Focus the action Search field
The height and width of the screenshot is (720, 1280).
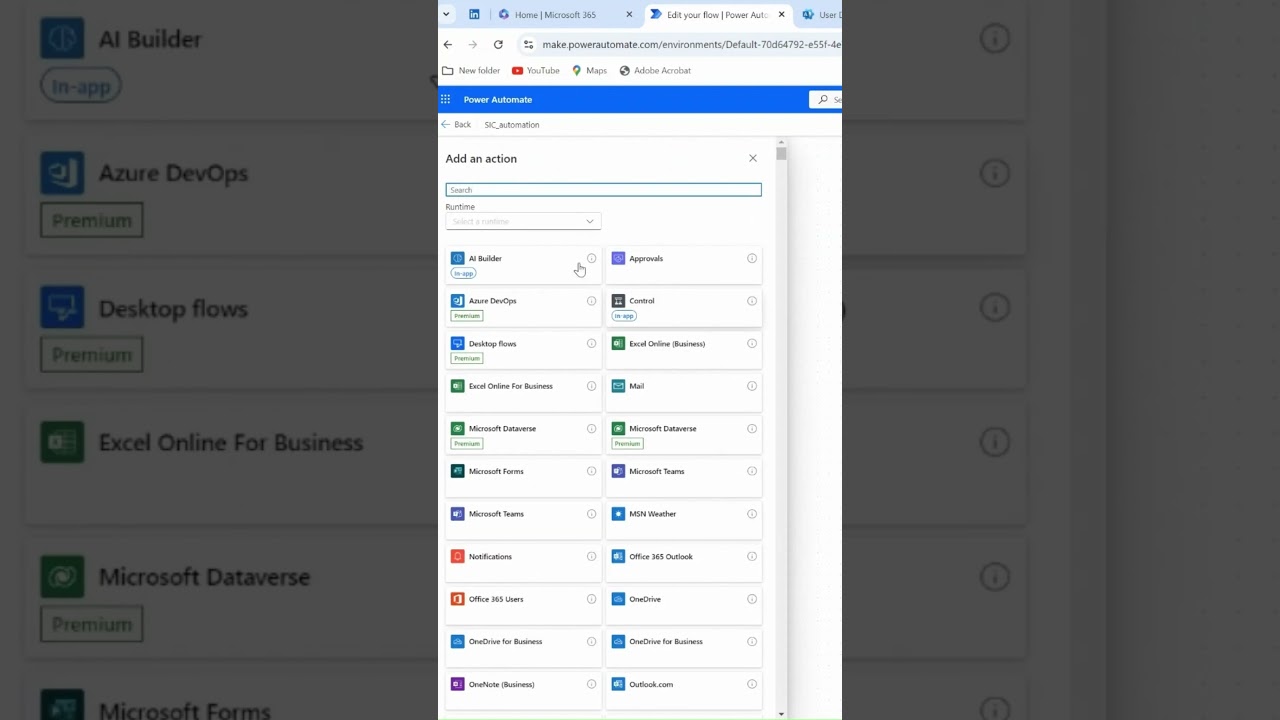pyautogui.click(x=603, y=190)
